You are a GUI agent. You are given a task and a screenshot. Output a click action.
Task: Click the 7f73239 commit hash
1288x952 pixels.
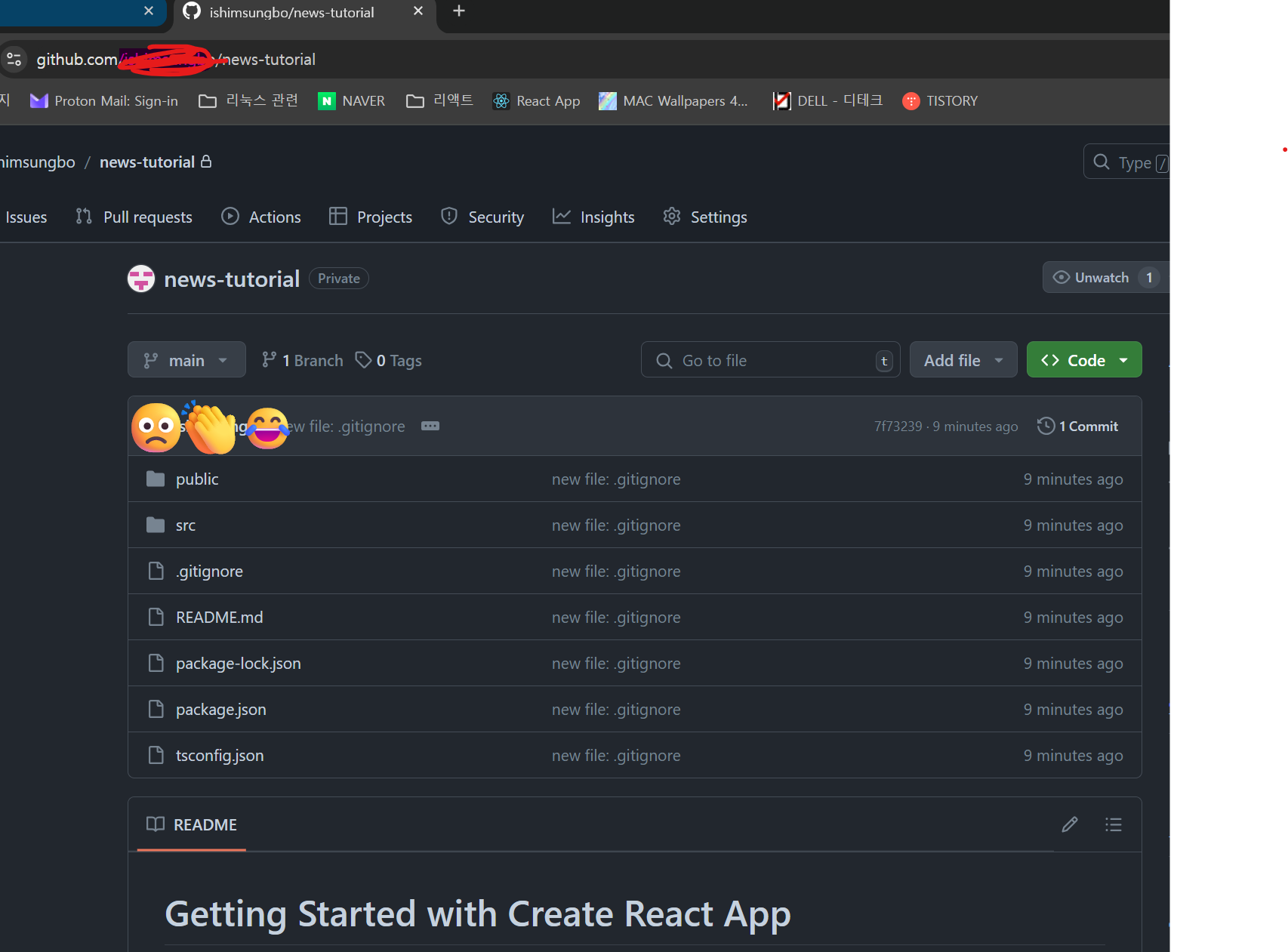coord(898,427)
